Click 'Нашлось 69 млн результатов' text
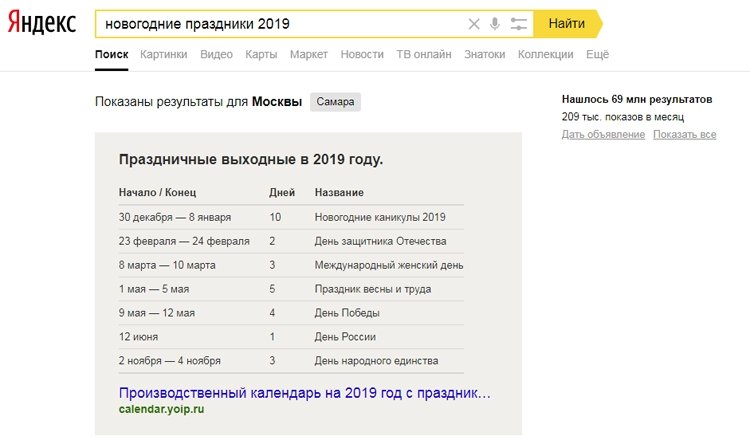The width and height of the screenshot is (750, 444). coord(637,100)
